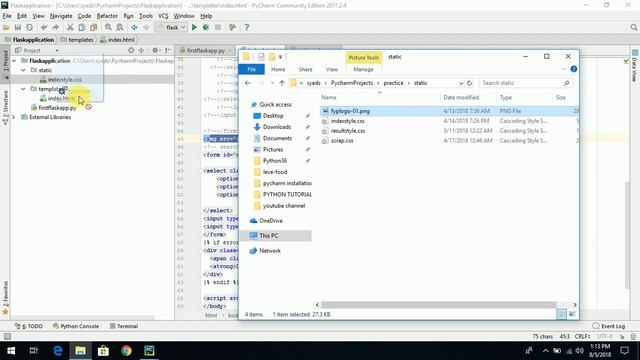640x360 pixels.
Task: Open Explorer address history dropdown
Action: (x=461, y=83)
